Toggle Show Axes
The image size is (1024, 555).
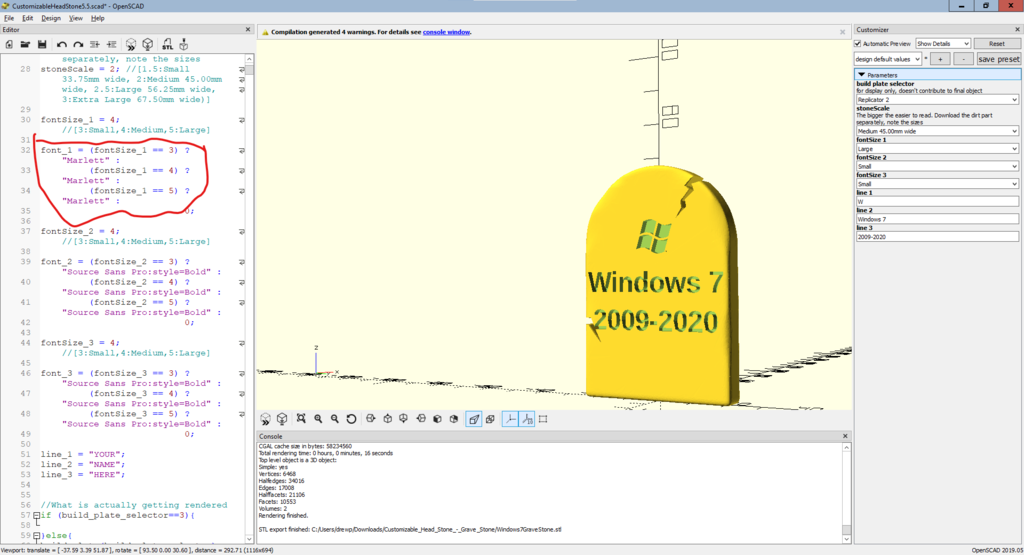510,419
